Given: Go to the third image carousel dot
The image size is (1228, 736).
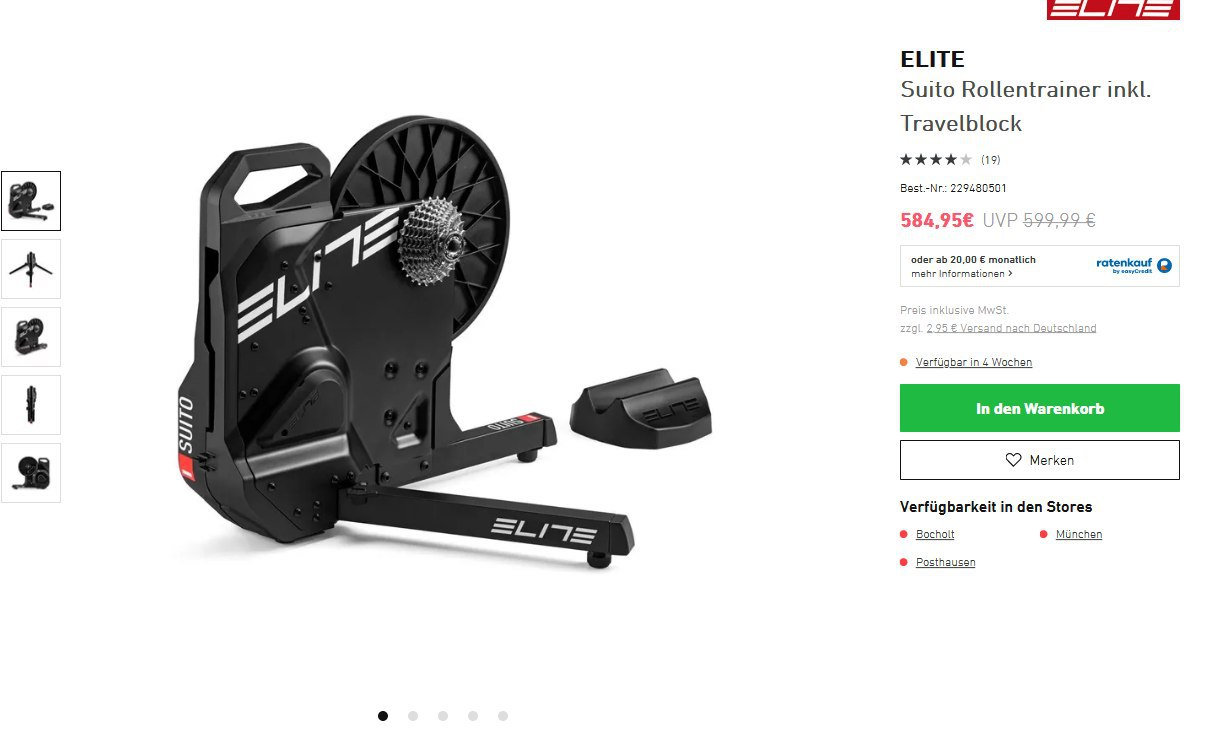Looking at the screenshot, I should (443, 716).
